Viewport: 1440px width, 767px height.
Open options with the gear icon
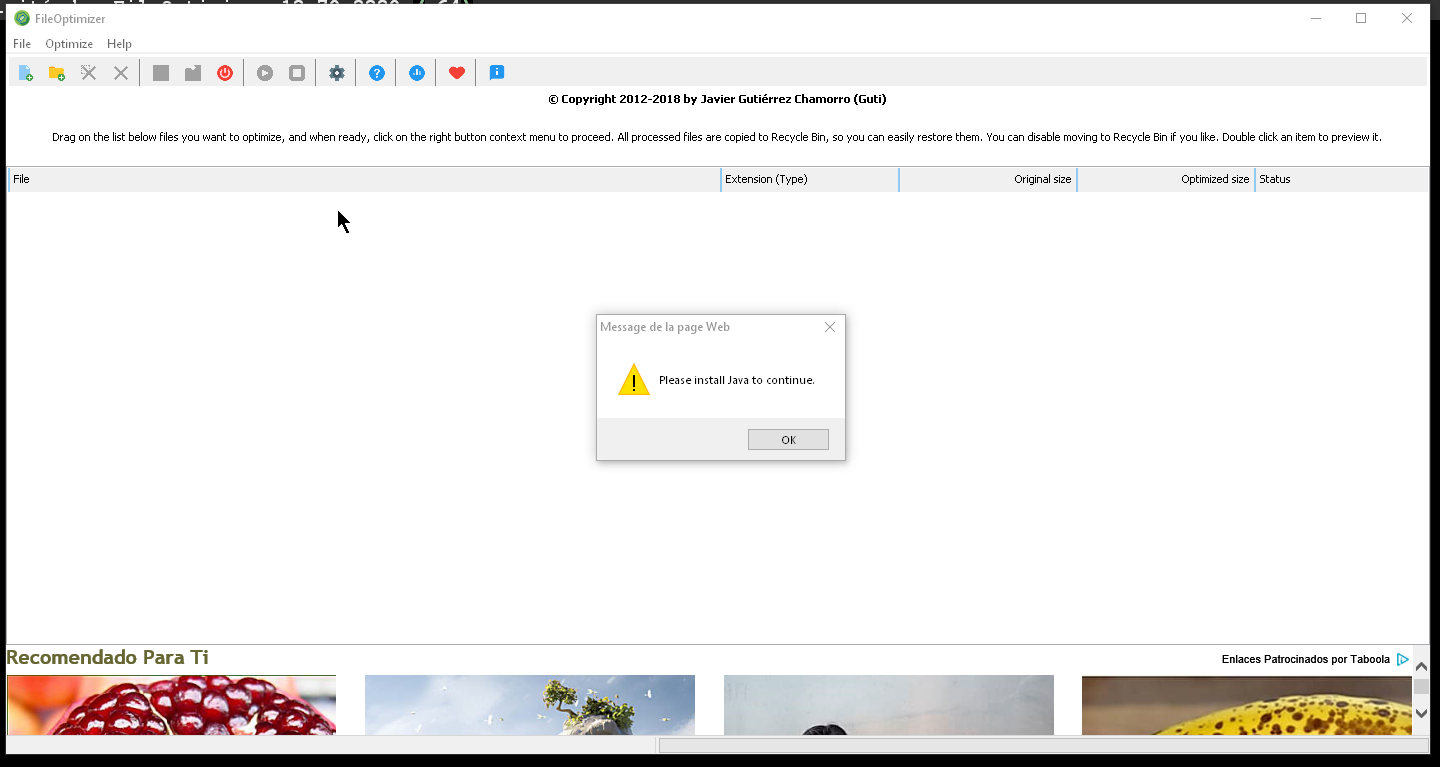click(x=337, y=73)
